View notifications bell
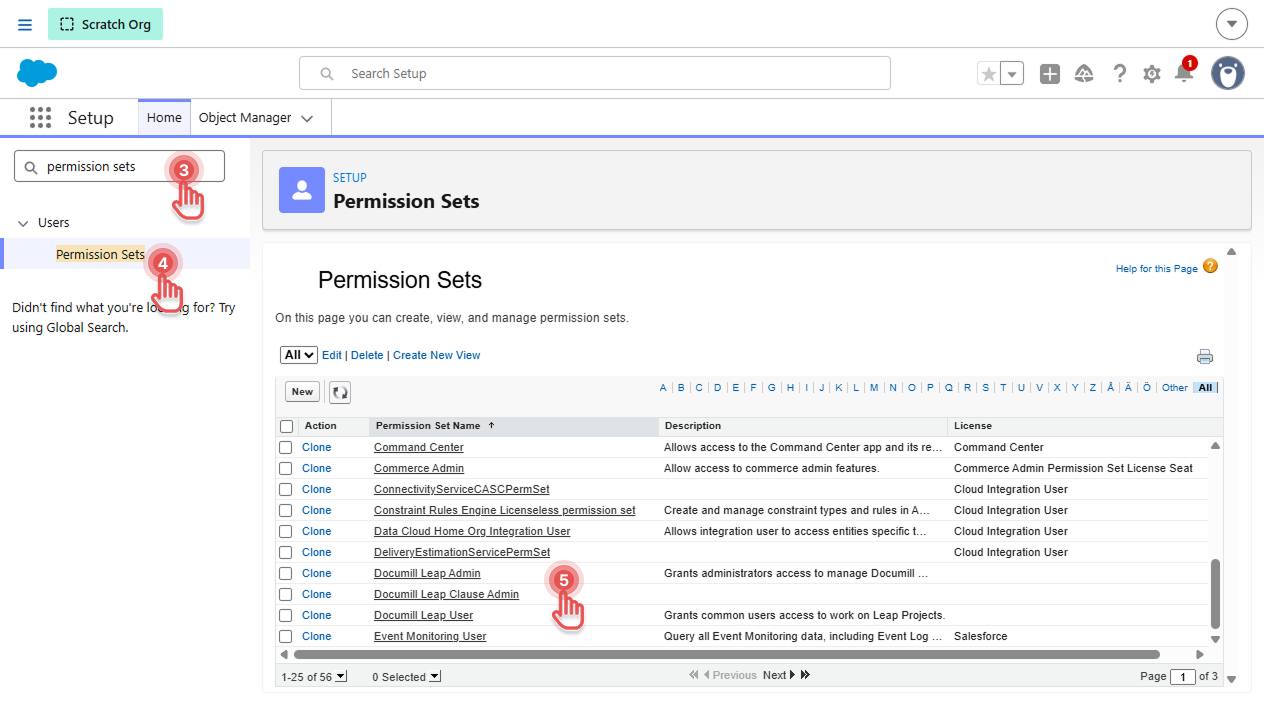Screen dimensions: 1264x705 click(x=1184, y=73)
